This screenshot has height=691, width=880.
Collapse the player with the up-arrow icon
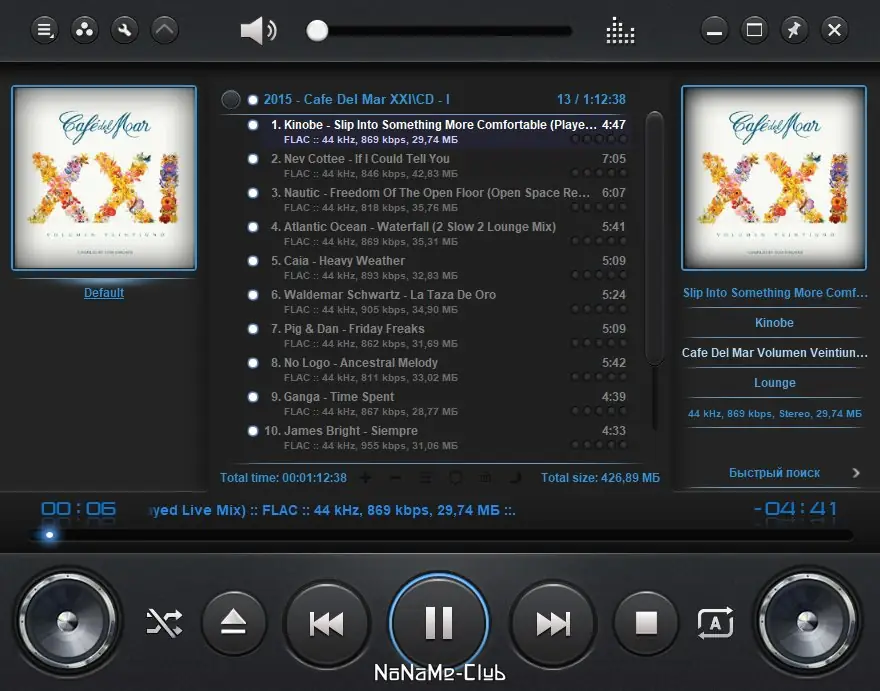[164, 30]
